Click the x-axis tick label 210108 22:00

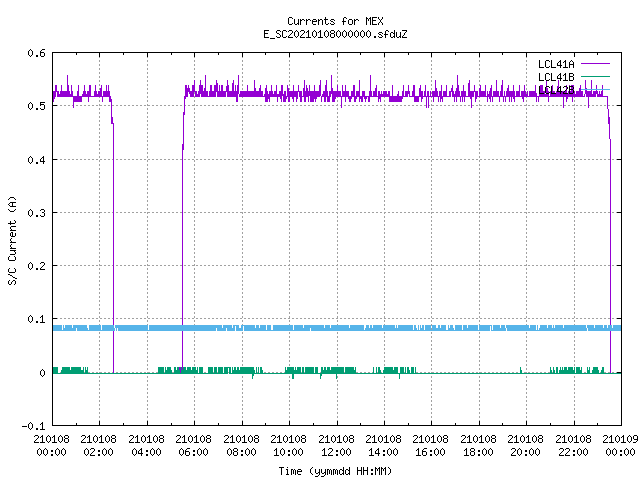coord(573,445)
